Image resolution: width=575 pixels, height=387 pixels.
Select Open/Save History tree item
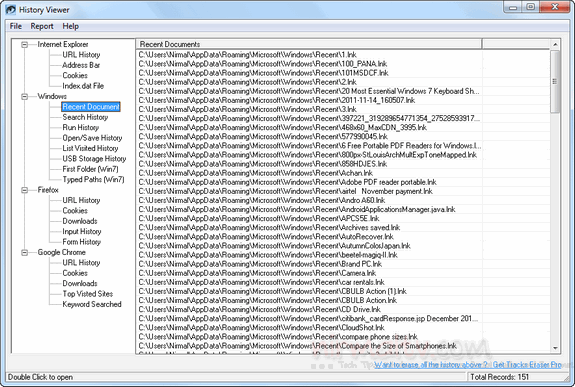92,138
